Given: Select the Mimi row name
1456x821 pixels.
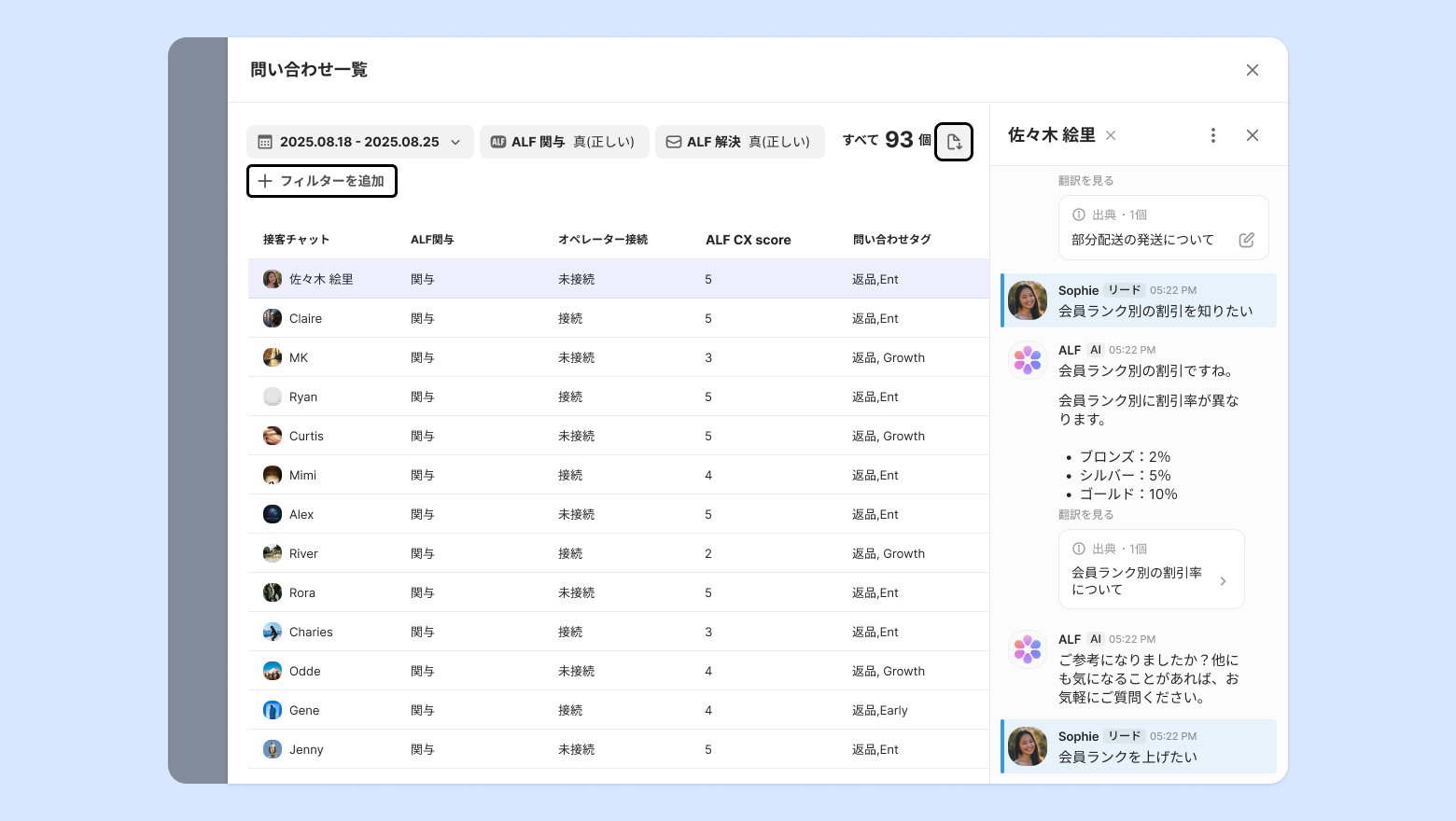Looking at the screenshot, I should pyautogui.click(x=302, y=475).
